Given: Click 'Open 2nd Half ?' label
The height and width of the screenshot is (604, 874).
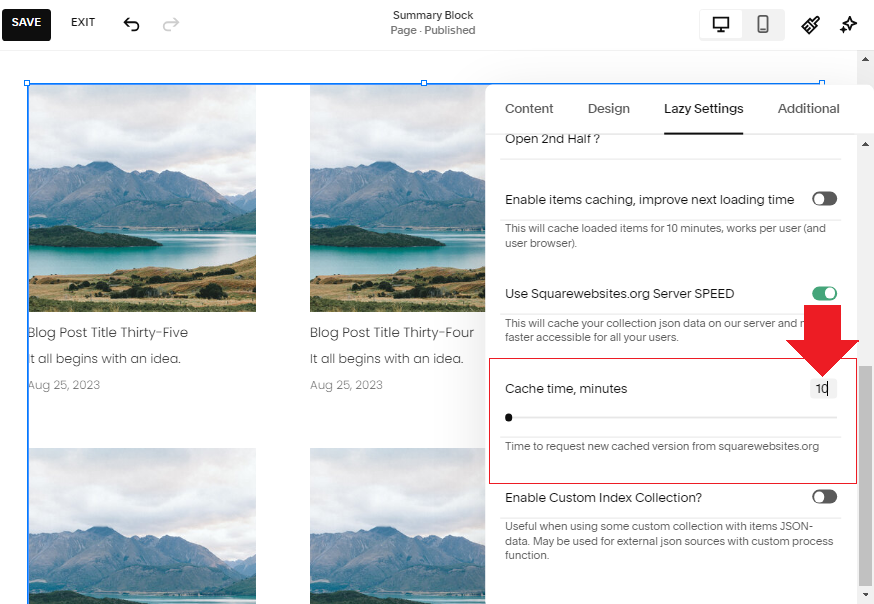Looking at the screenshot, I should point(552,139).
